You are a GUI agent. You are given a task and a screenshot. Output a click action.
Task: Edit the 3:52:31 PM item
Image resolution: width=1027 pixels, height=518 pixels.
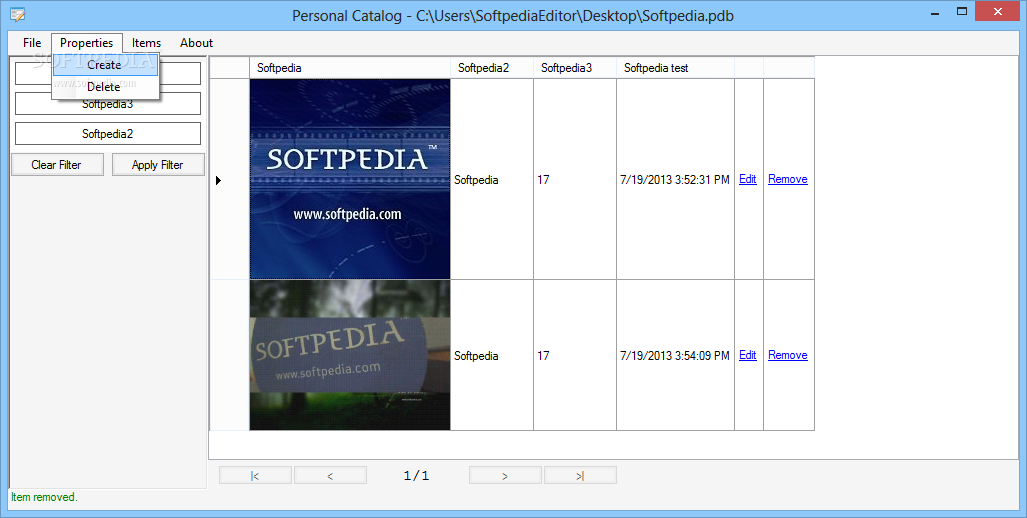pos(747,179)
